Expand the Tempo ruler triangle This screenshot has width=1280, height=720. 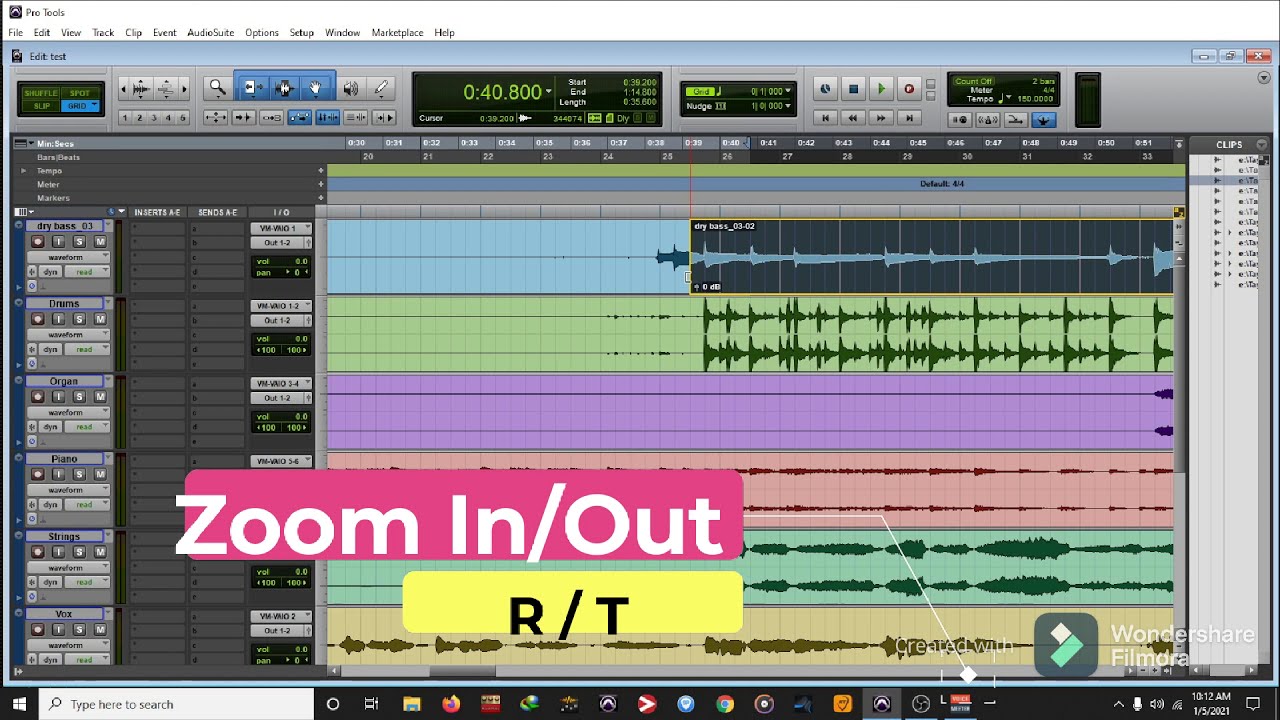click(x=24, y=171)
